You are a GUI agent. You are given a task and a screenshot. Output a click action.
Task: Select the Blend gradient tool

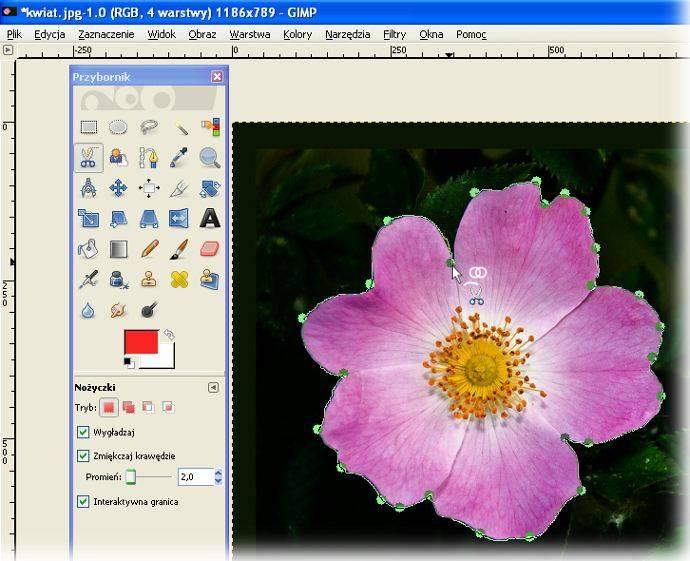tap(118, 249)
